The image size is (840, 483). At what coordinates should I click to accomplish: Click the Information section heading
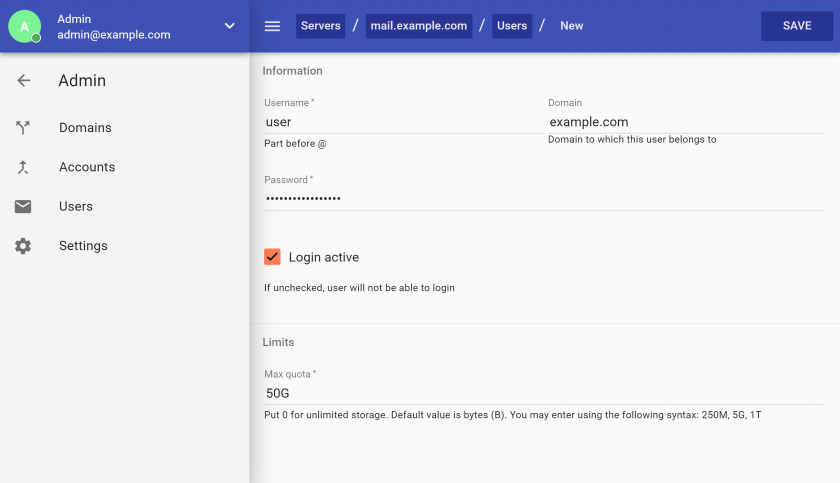click(292, 71)
